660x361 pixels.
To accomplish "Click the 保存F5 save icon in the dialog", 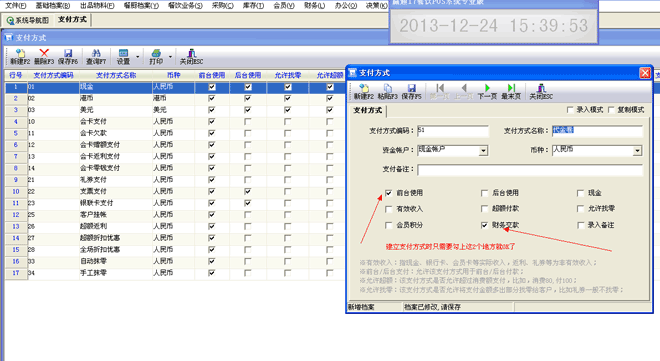I will tap(411, 91).
